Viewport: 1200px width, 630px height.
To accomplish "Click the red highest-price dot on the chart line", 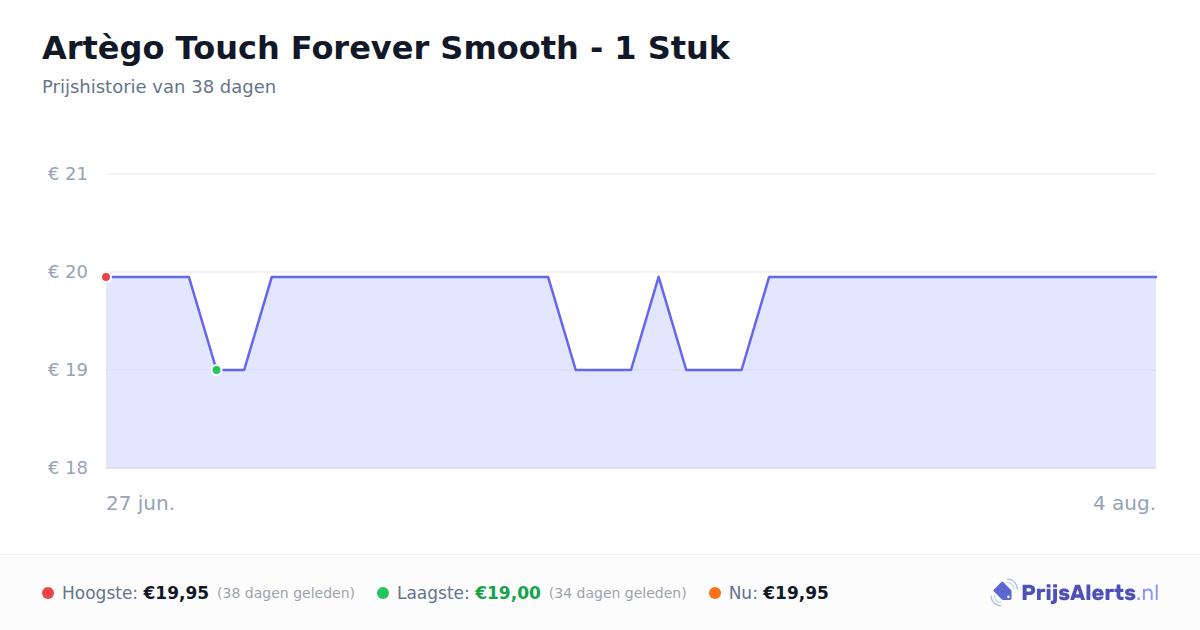I will [106, 277].
